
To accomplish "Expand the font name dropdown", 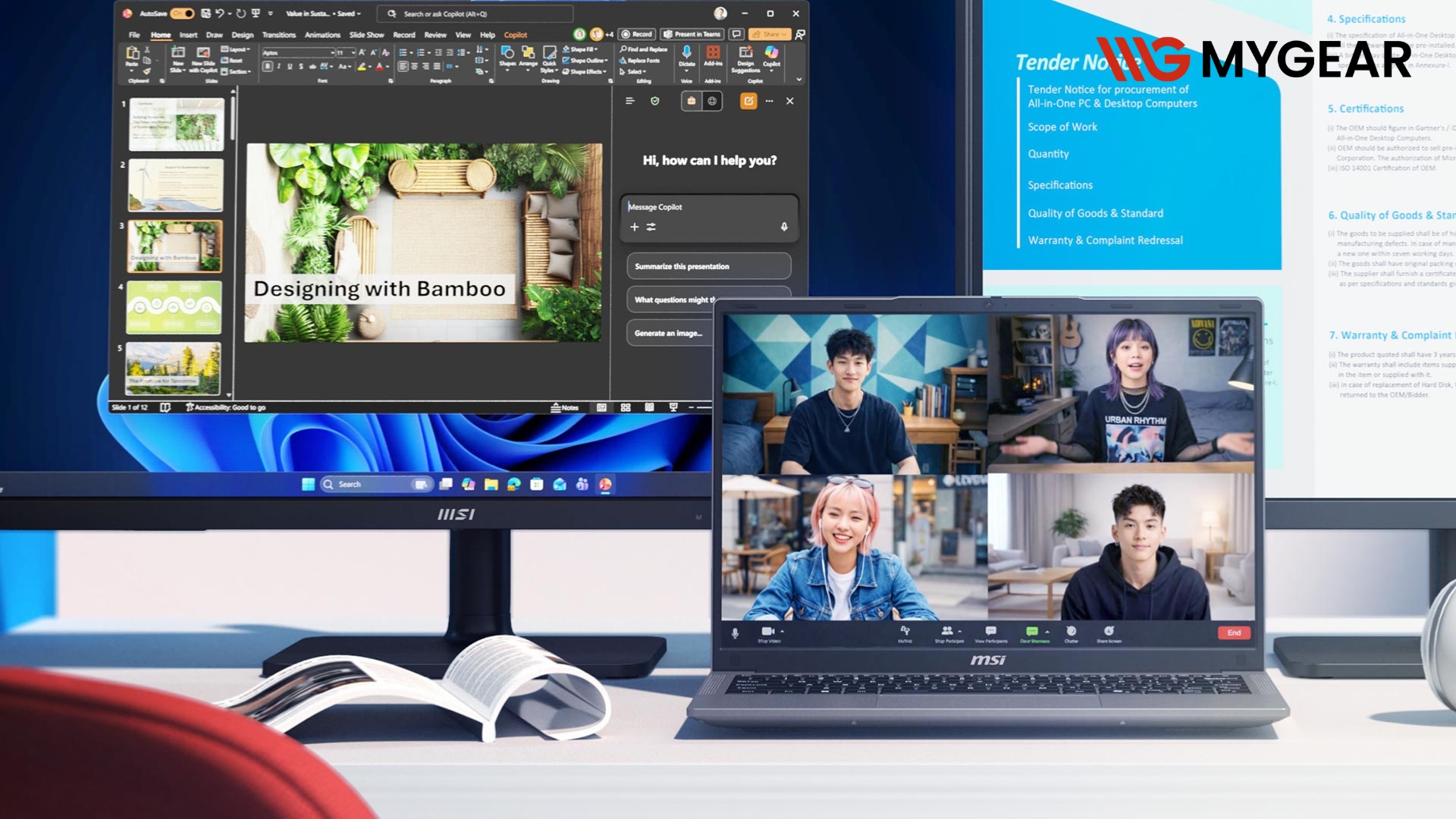I will coord(332,52).
